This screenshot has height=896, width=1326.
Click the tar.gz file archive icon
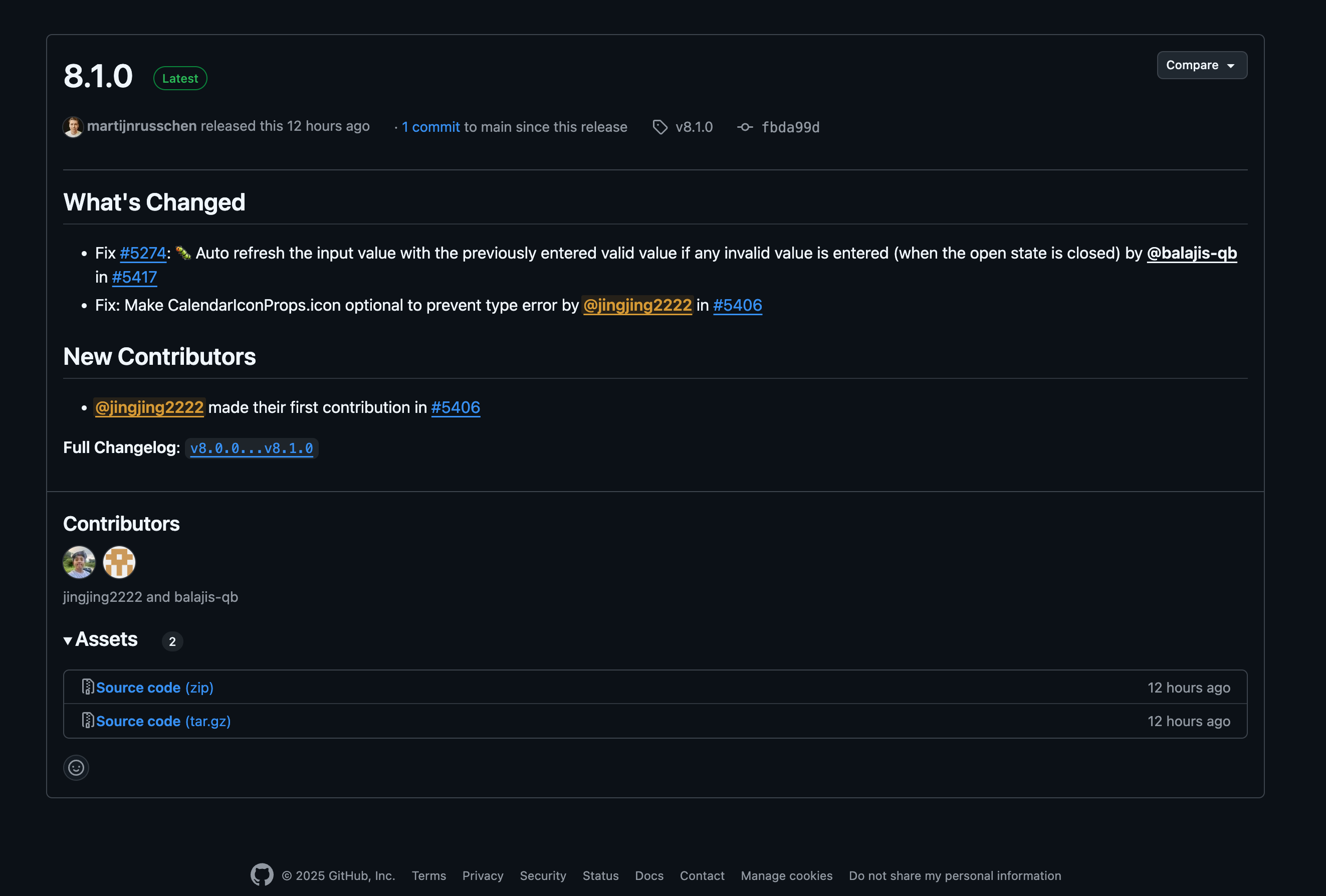88,720
